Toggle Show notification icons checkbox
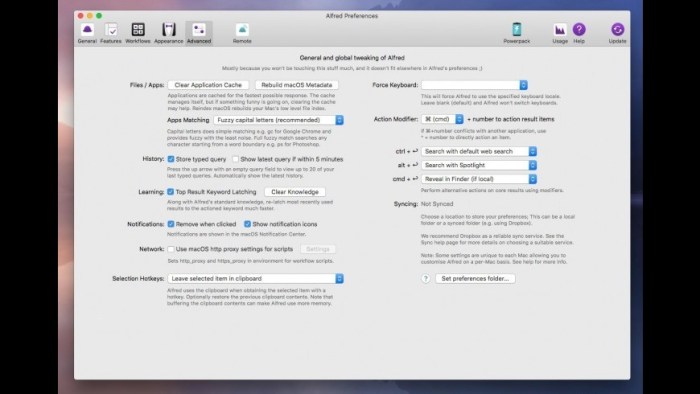This screenshot has height=394, width=700. [x=247, y=224]
